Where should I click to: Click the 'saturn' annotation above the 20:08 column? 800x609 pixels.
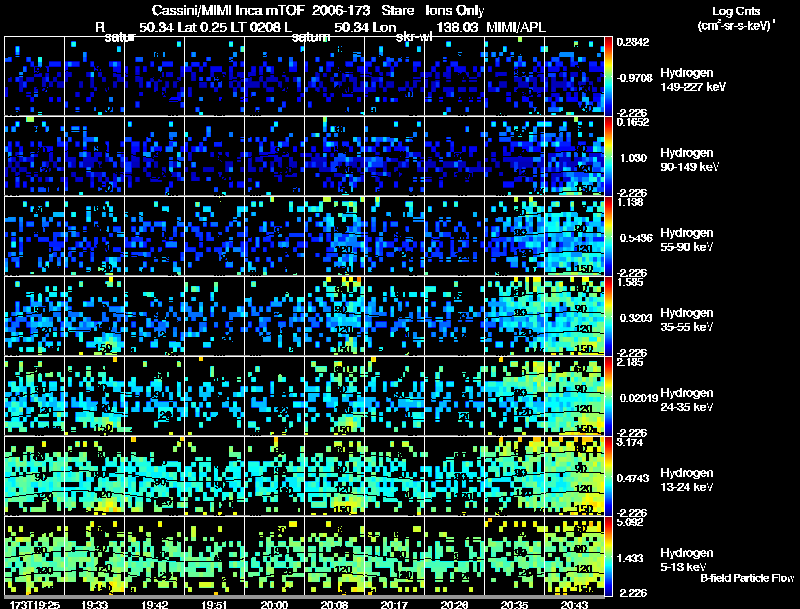(311, 37)
